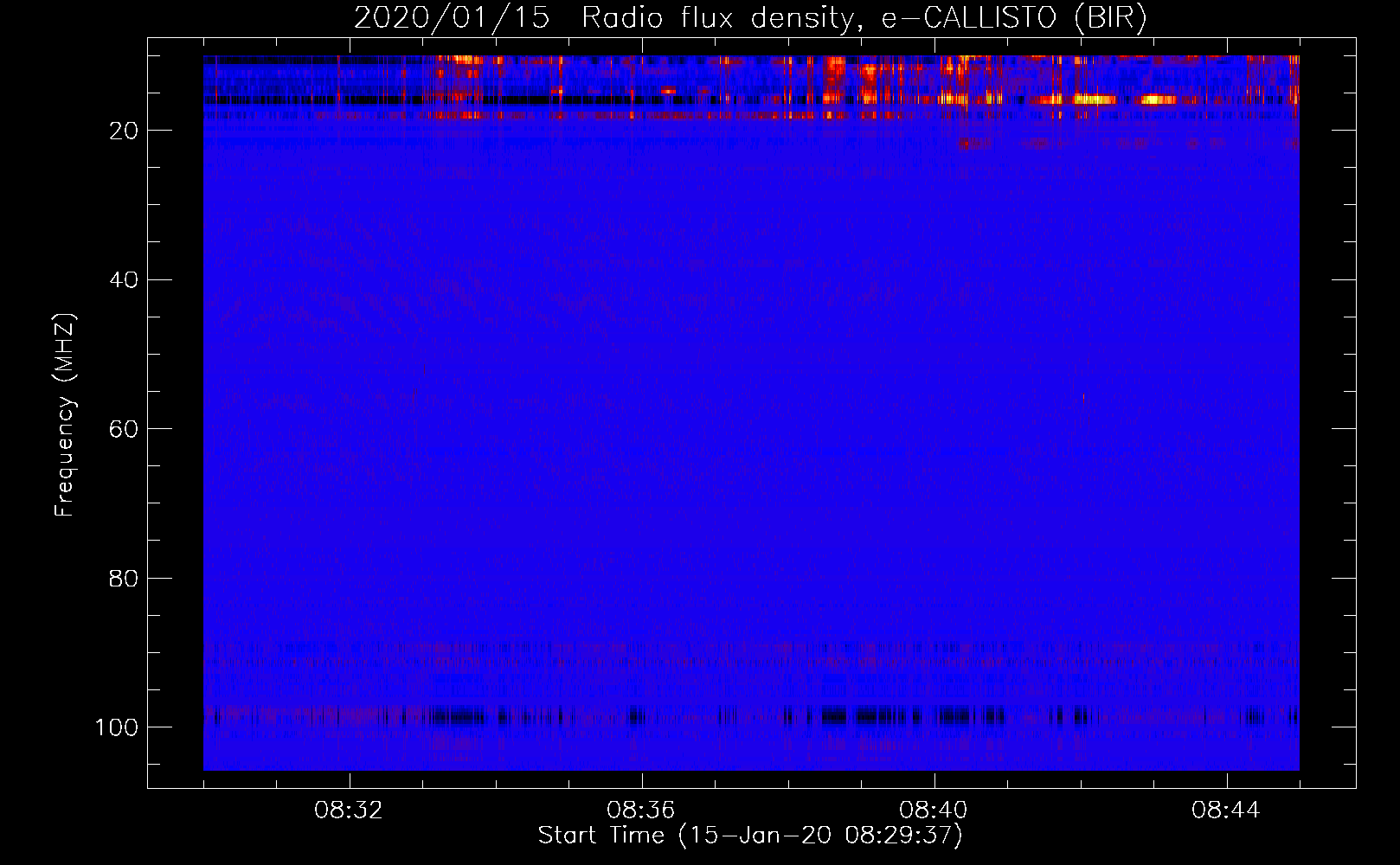Screen dimensions: 1400x865
Task: Click the 40 MHz frequency tick label
Action: coord(124,280)
